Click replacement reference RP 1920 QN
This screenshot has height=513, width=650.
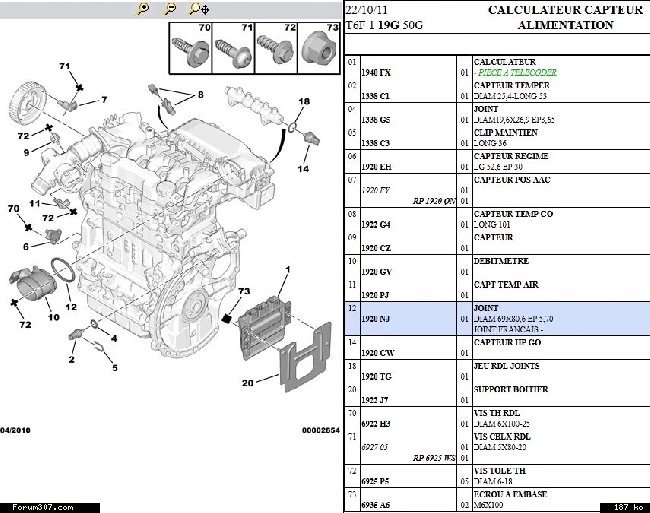click(x=434, y=200)
